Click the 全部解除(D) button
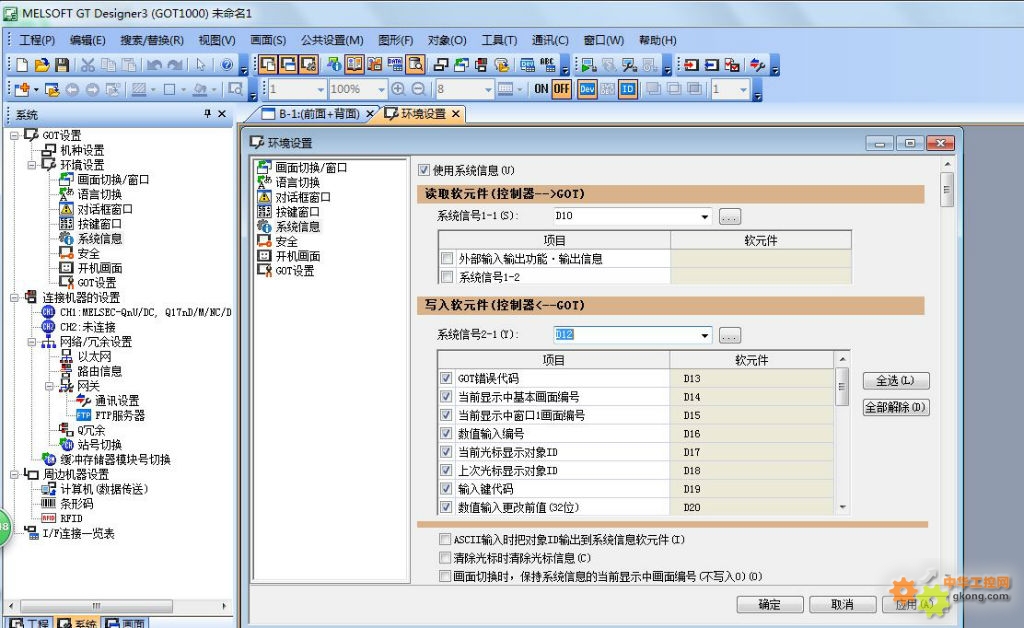1024x628 pixels. click(895, 407)
